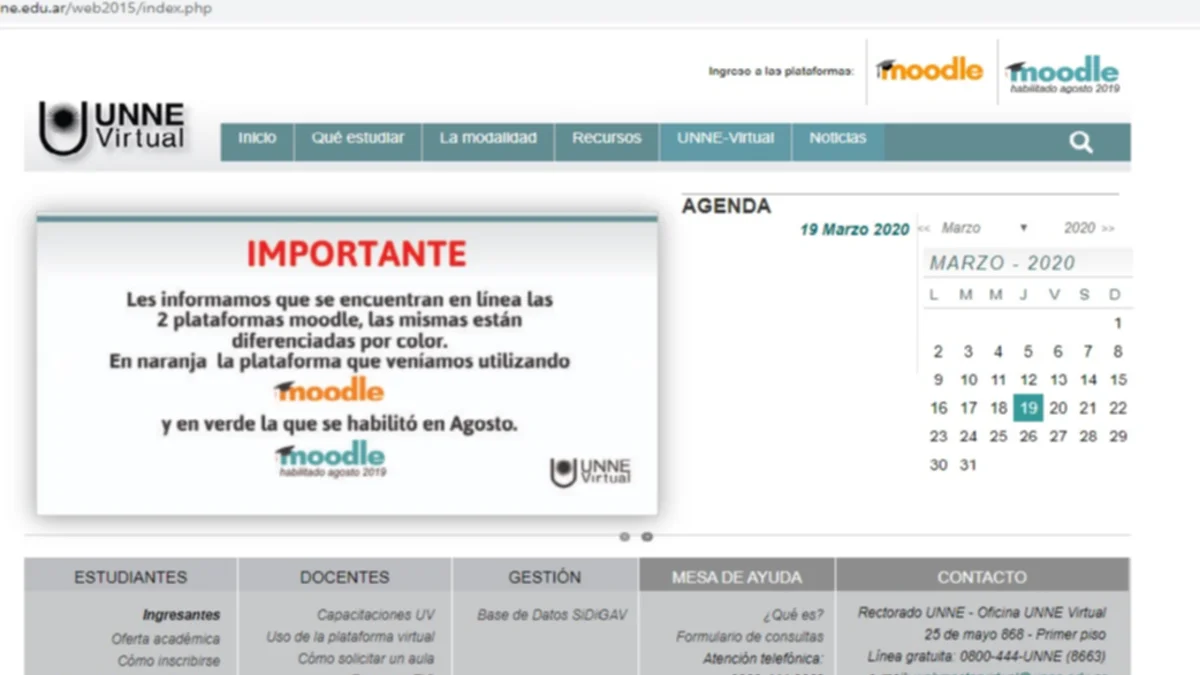Open the Cómo inscribirse link
This screenshot has height=675, width=1200.
[169, 660]
